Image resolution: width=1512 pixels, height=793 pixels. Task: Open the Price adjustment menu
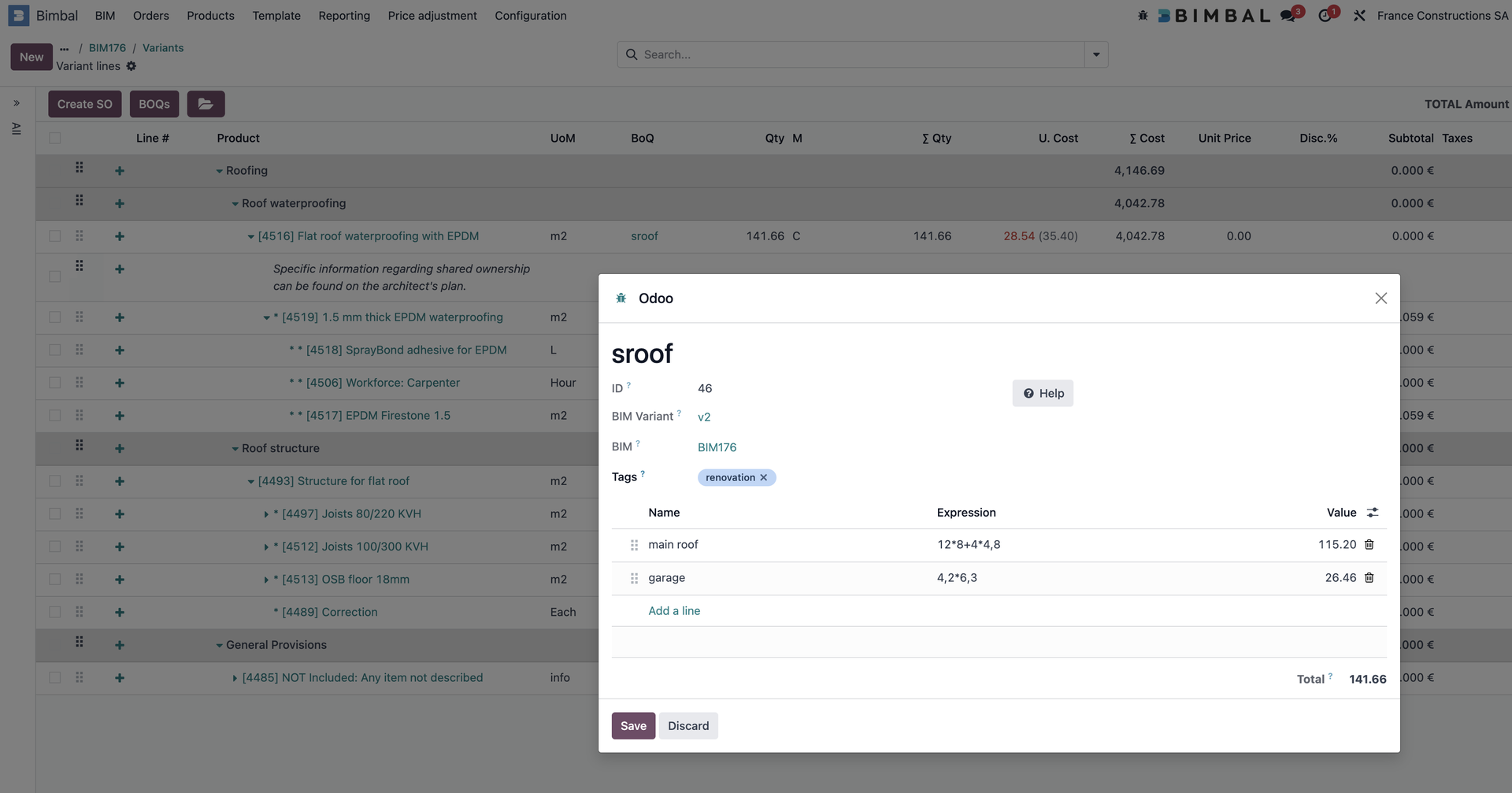(432, 16)
